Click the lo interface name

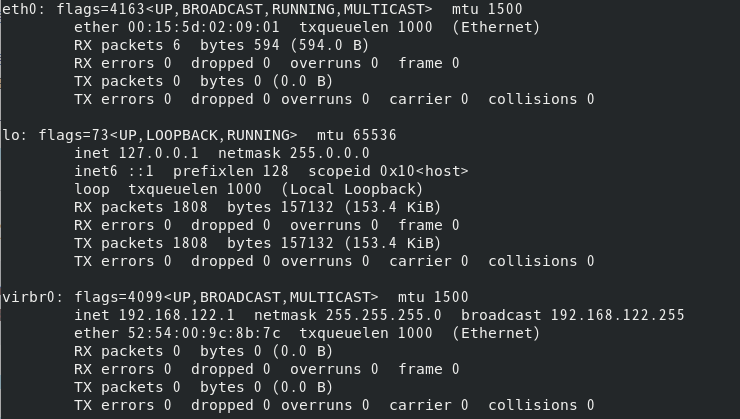pos(9,135)
